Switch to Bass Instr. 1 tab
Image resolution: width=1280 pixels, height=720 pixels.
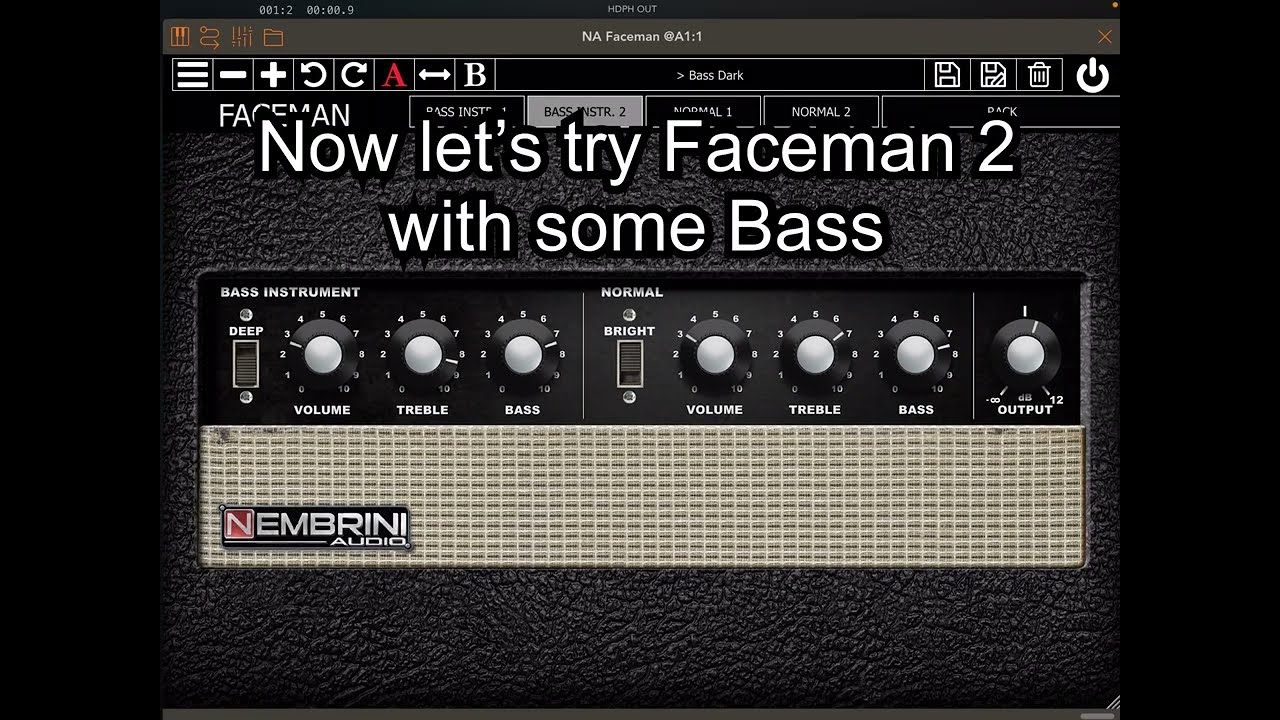pyautogui.click(x=466, y=111)
